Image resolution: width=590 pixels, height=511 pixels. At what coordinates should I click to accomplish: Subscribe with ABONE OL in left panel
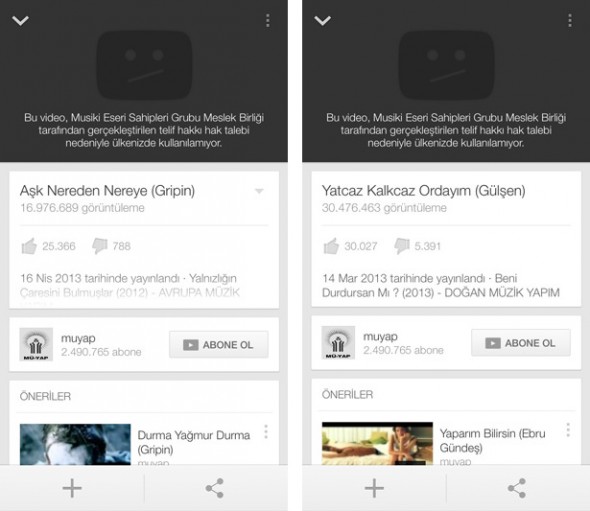[219, 344]
